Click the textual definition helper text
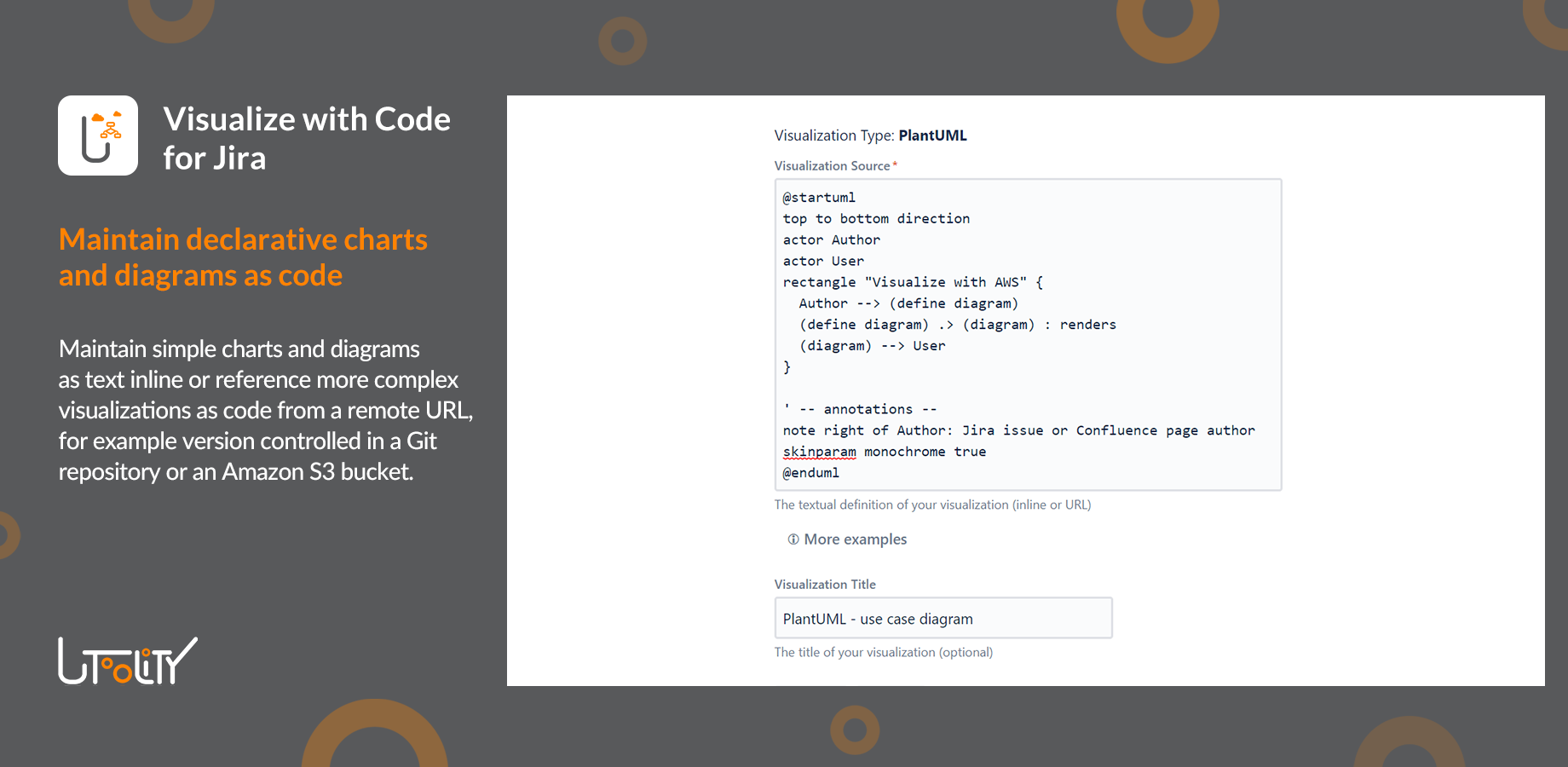This screenshot has width=1568, height=767. coord(932,505)
